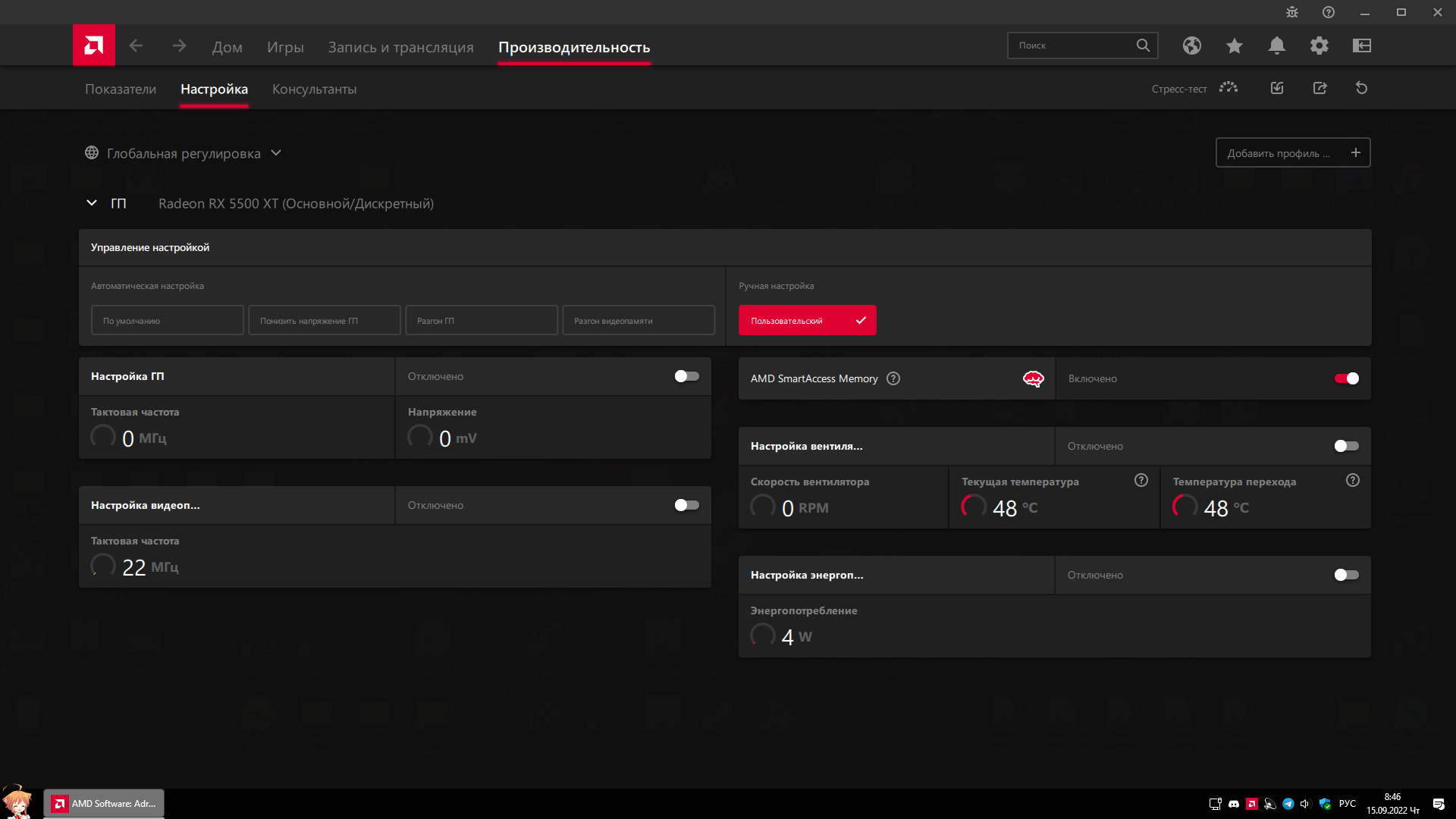Enable the GPU tuning toggle
Viewport: 1456px width, 819px height.
point(686,376)
